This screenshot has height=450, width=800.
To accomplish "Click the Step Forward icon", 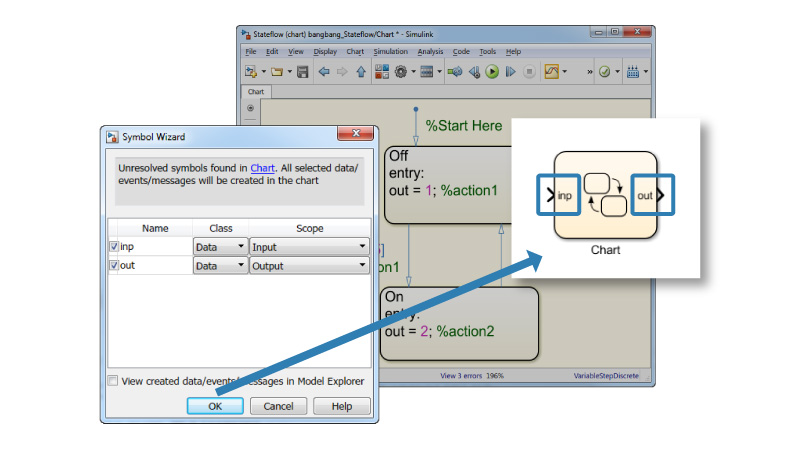I will coord(510,72).
